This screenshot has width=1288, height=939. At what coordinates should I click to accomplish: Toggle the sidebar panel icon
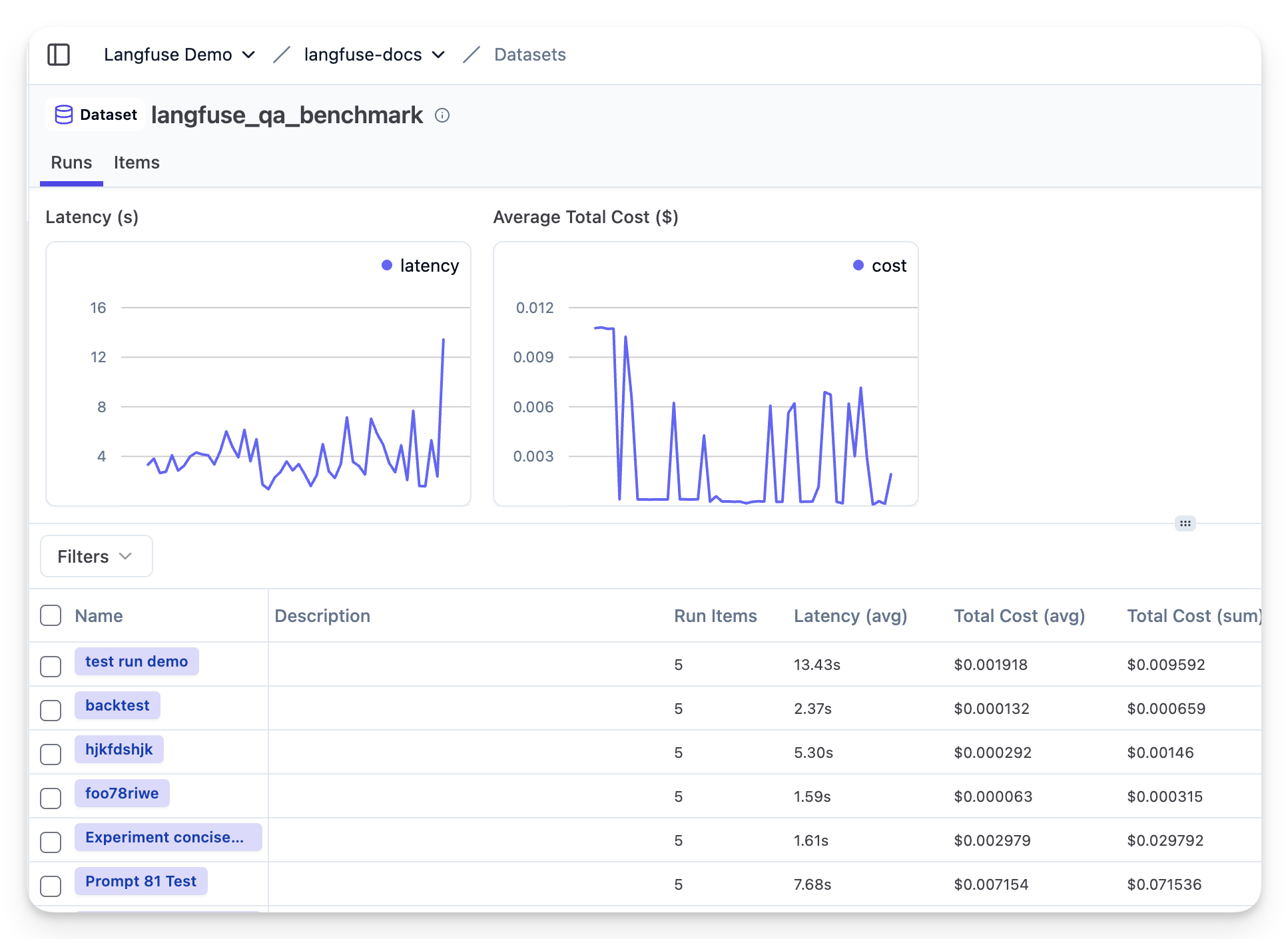59,55
